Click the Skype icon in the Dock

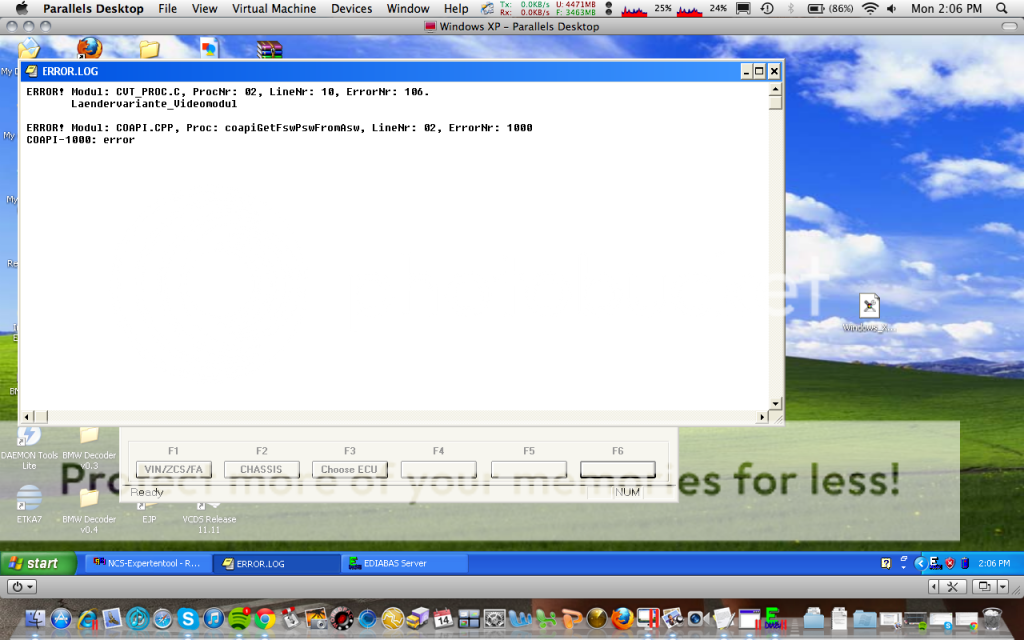[x=187, y=619]
